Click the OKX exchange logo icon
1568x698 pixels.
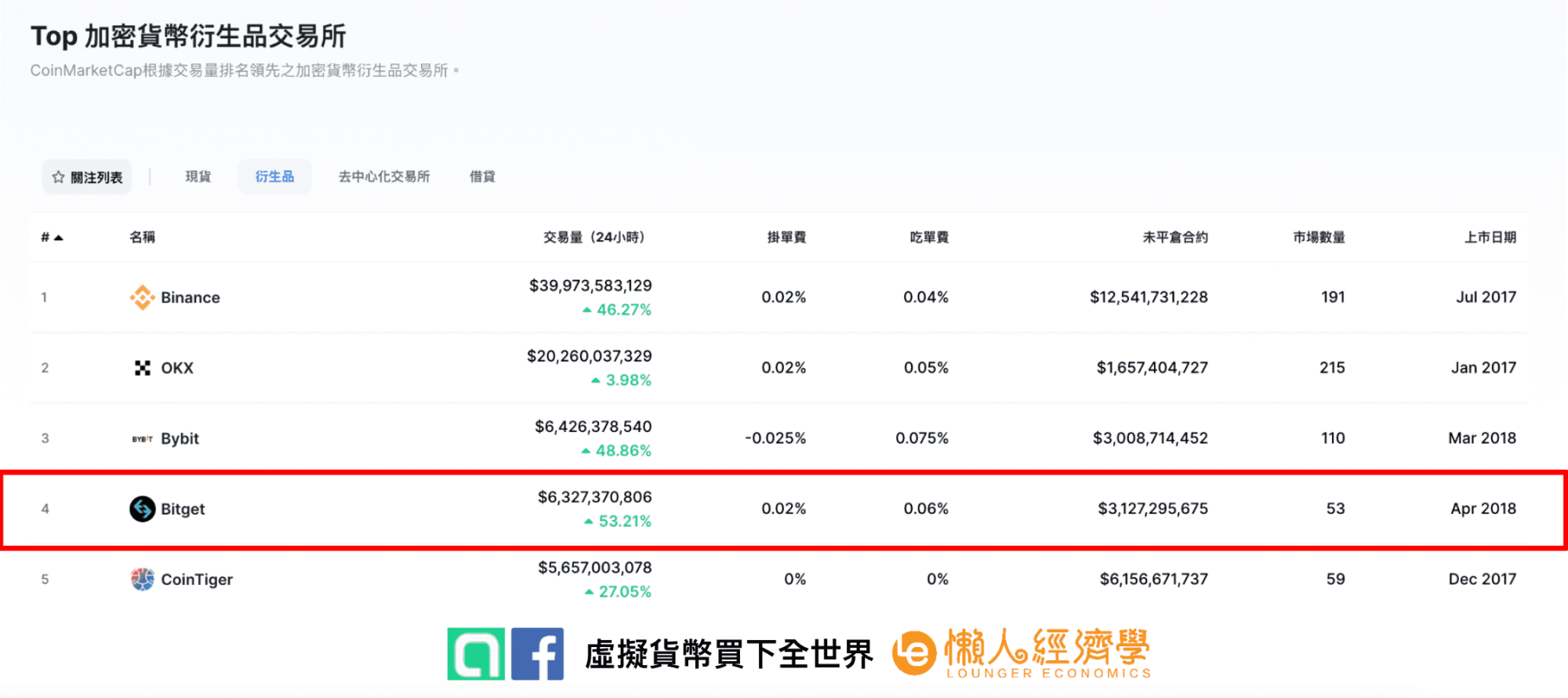tap(142, 368)
